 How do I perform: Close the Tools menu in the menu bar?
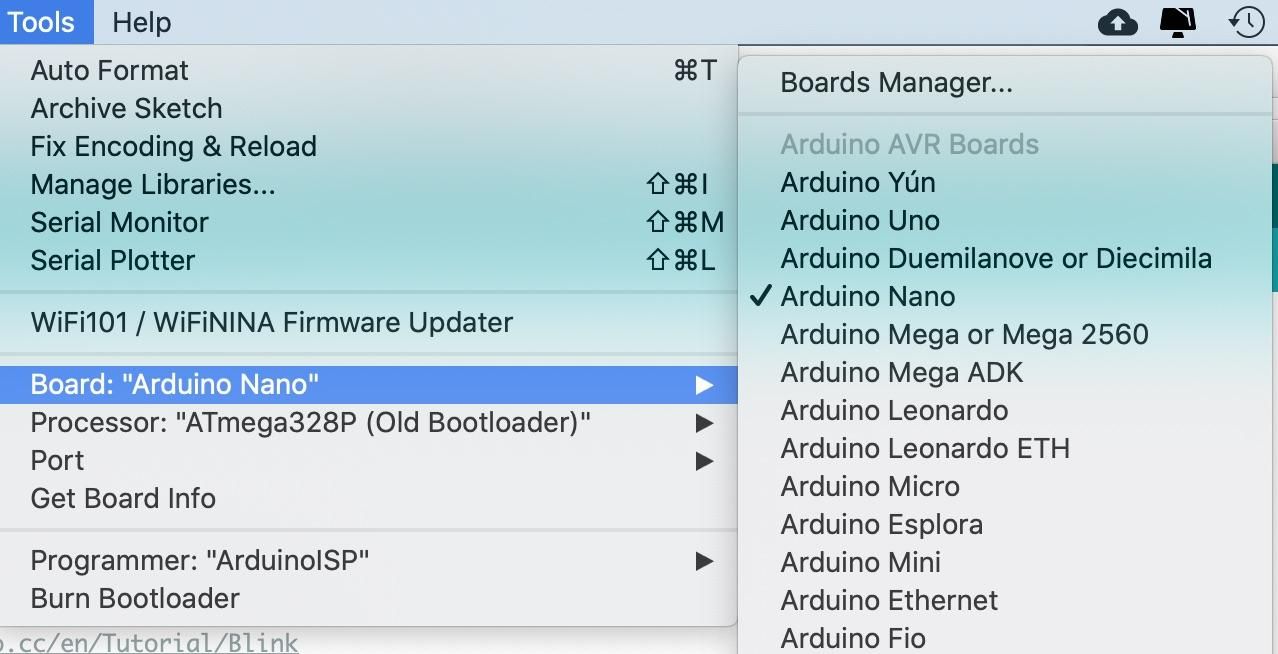(41, 22)
